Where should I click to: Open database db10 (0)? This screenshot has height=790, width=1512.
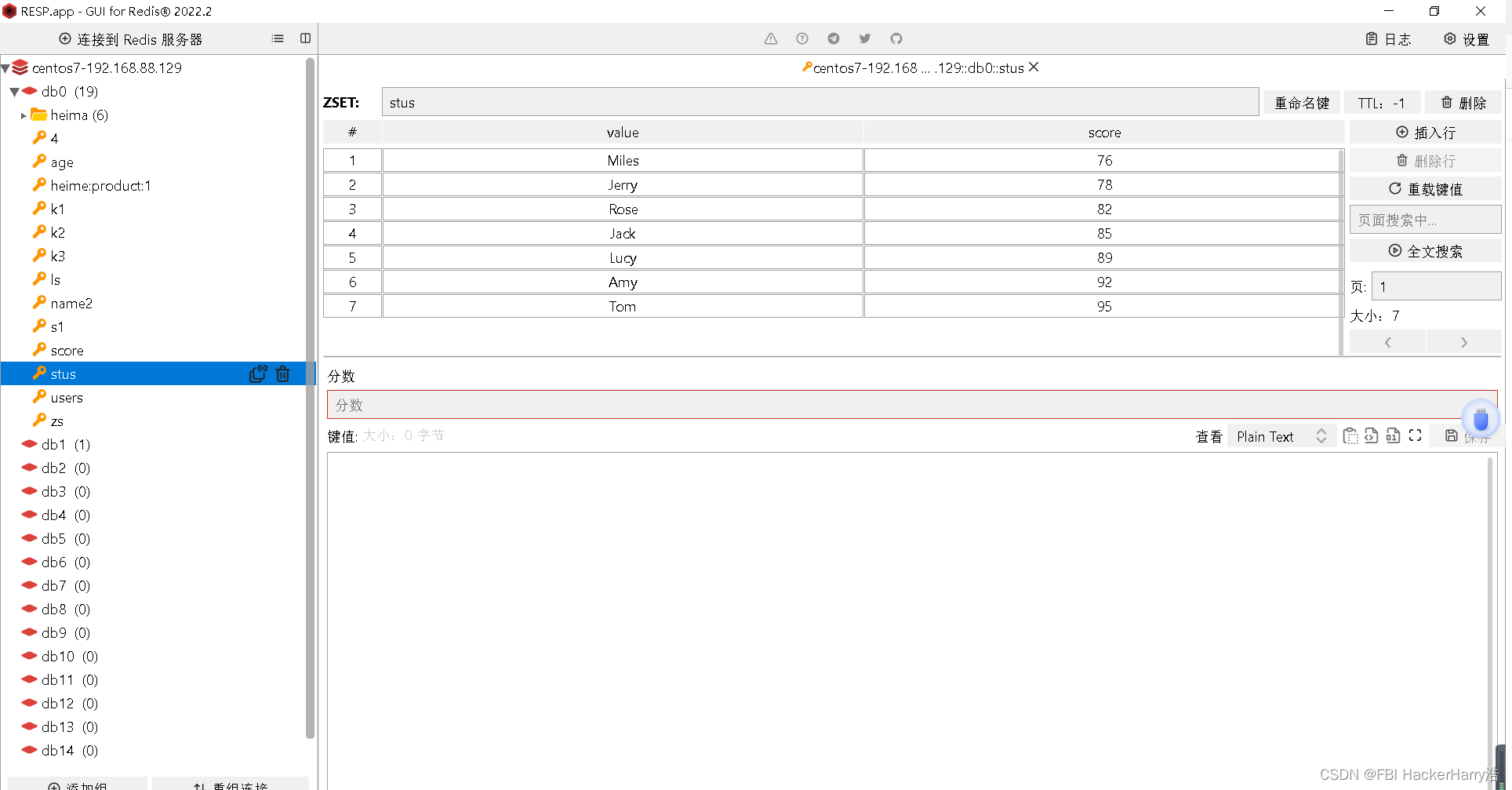(x=70, y=657)
